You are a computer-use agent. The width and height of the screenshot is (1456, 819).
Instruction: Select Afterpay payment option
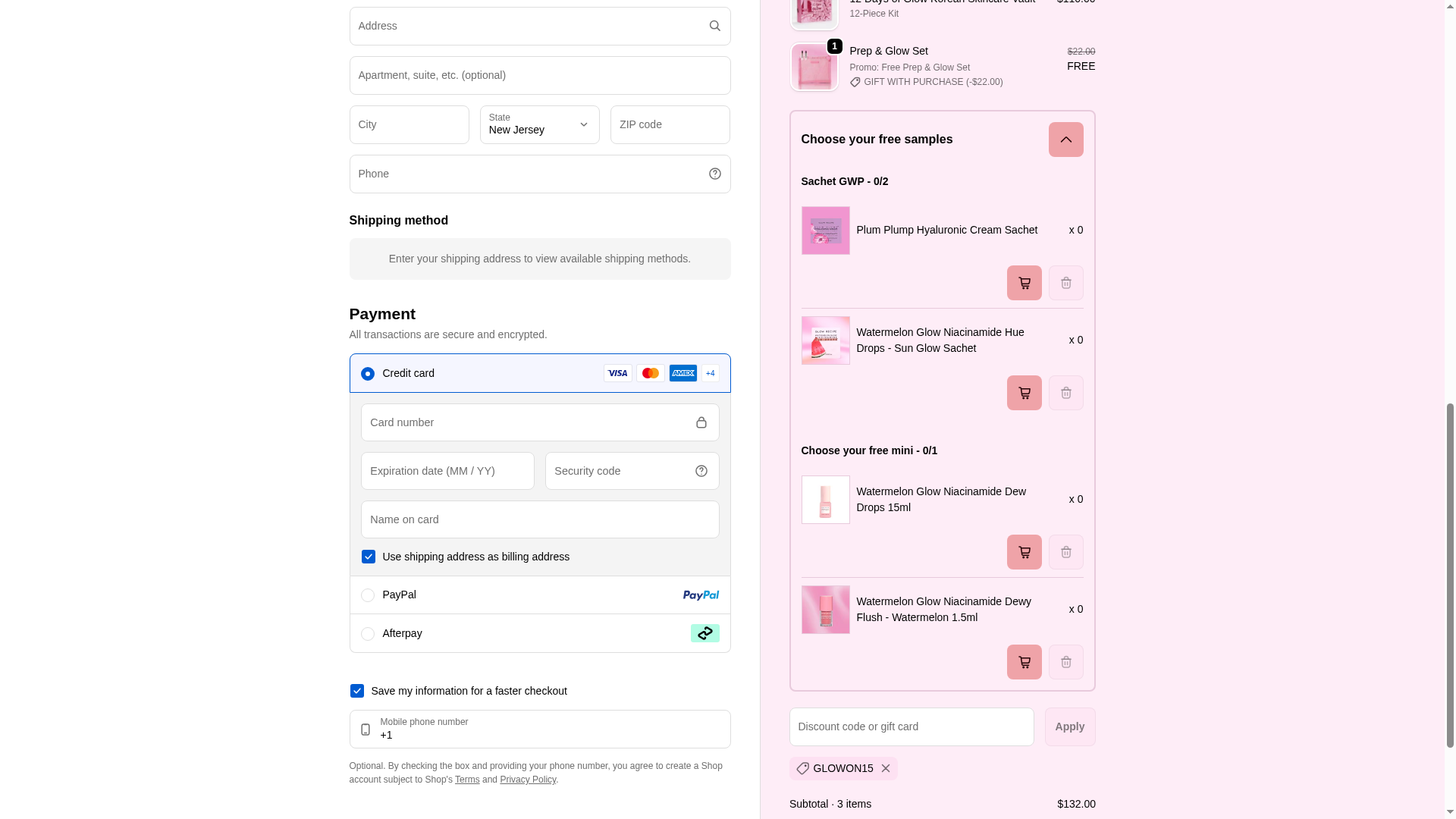tap(368, 634)
